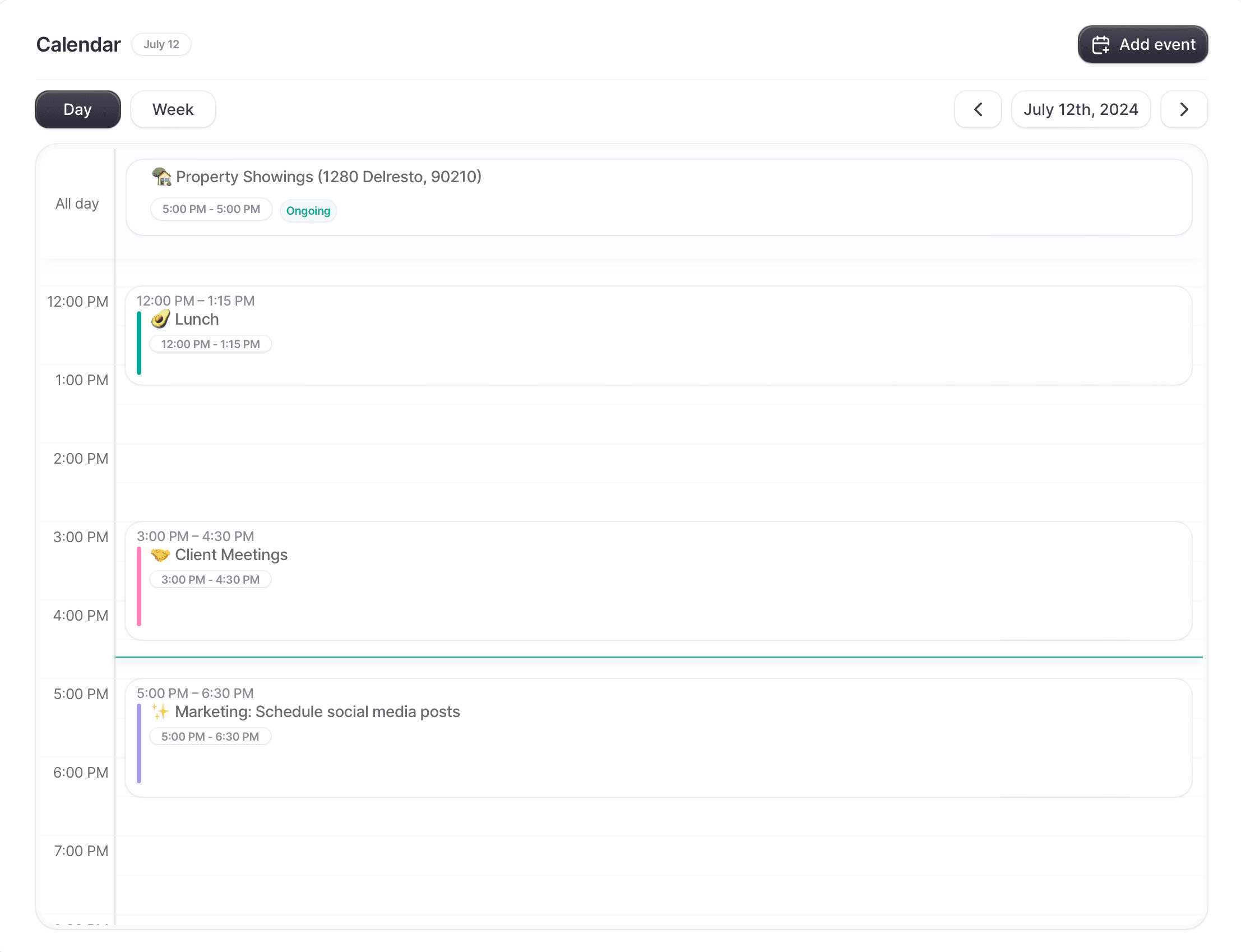The image size is (1241, 952).
Task: Click the empty 2:00 PM time slot
Action: pyautogui.click(x=658, y=463)
